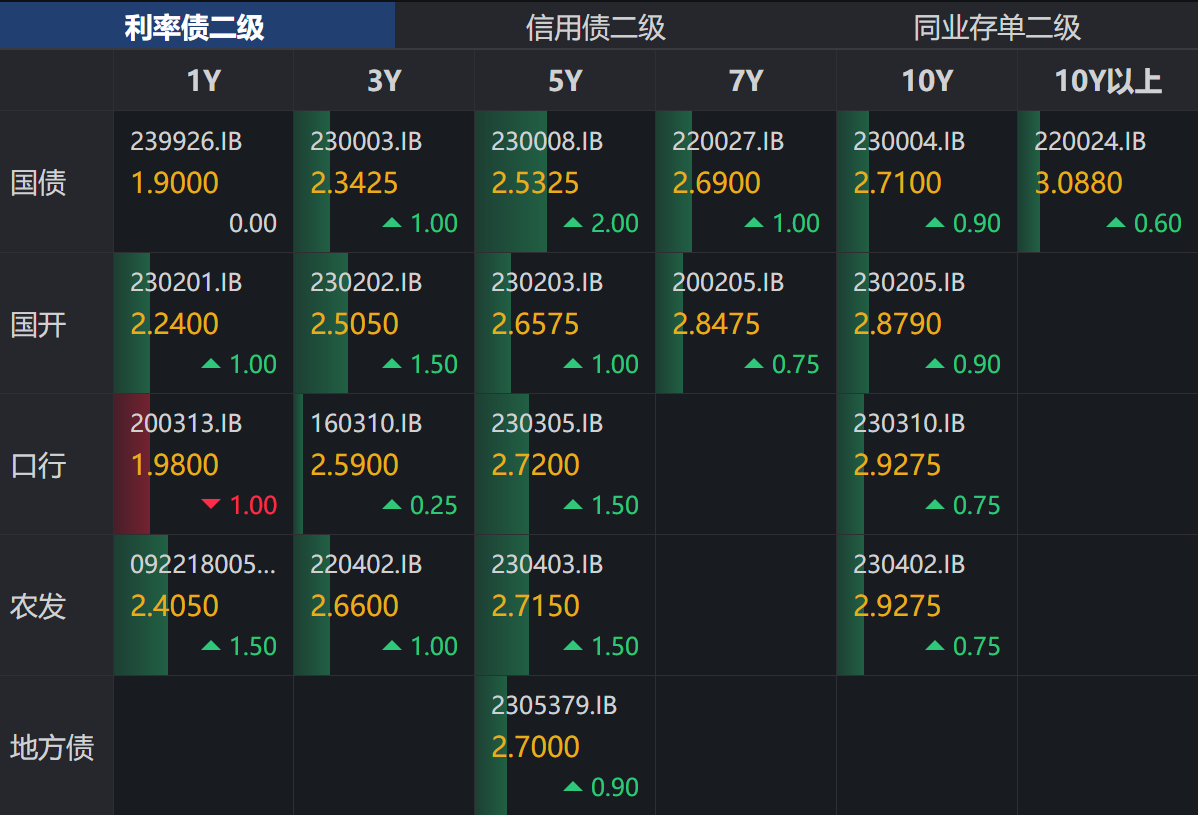This screenshot has width=1198, height=815.
Task: Click the up arrow for 230201.IB
Action: pos(211,364)
